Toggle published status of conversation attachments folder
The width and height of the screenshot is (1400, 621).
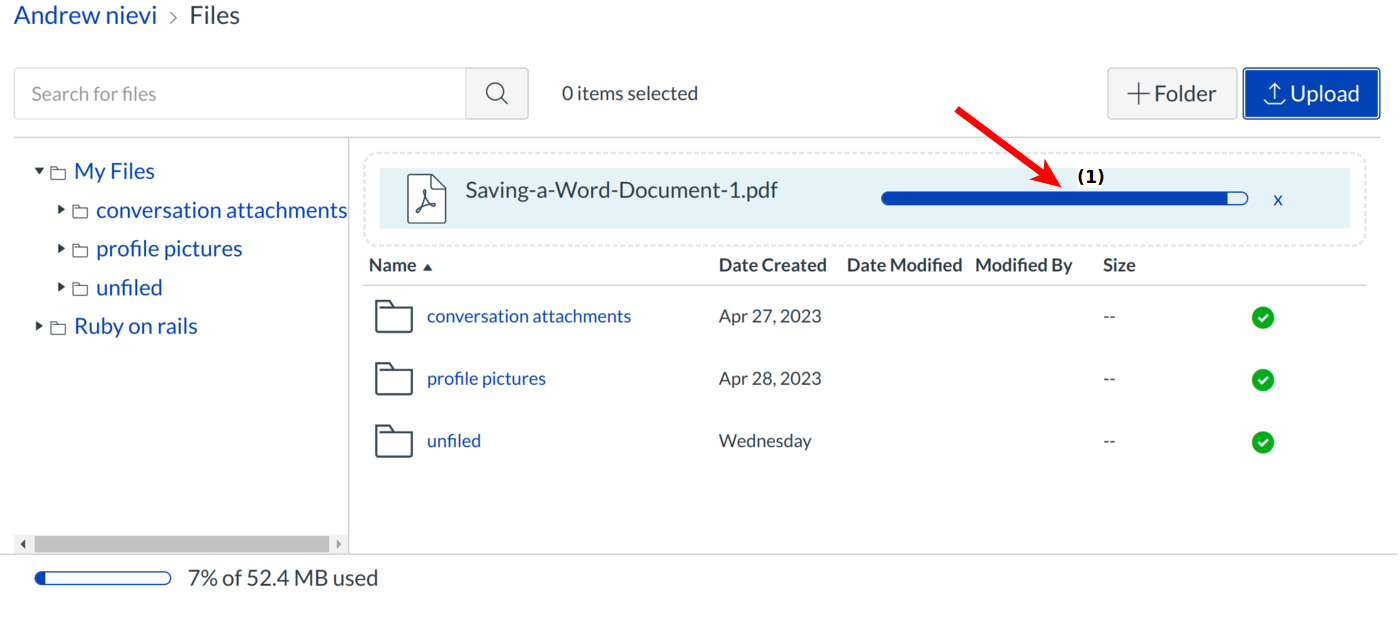(x=1262, y=318)
